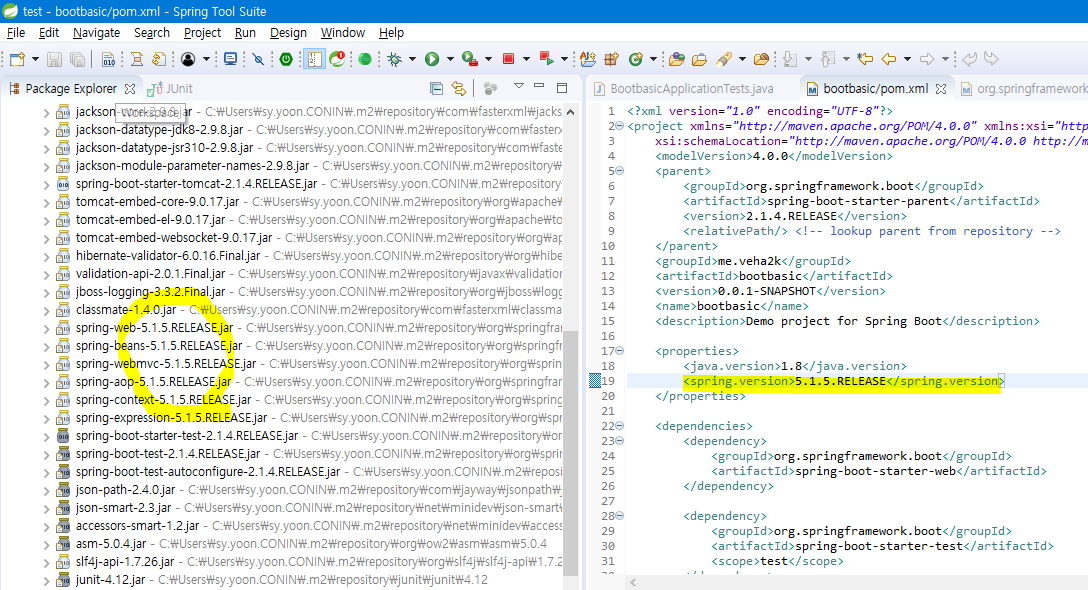1088x590 pixels.
Task: Select spring-boot-starter-test-2.1.4.RELEASE.jar entry
Action: [x=187, y=436]
